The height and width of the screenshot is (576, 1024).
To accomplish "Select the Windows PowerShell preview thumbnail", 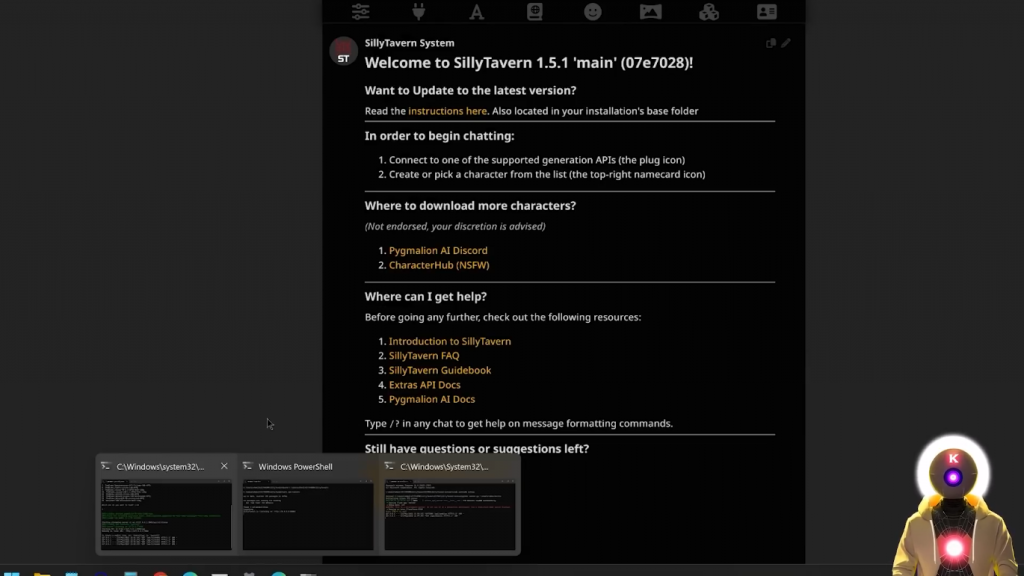I will coord(308,506).
